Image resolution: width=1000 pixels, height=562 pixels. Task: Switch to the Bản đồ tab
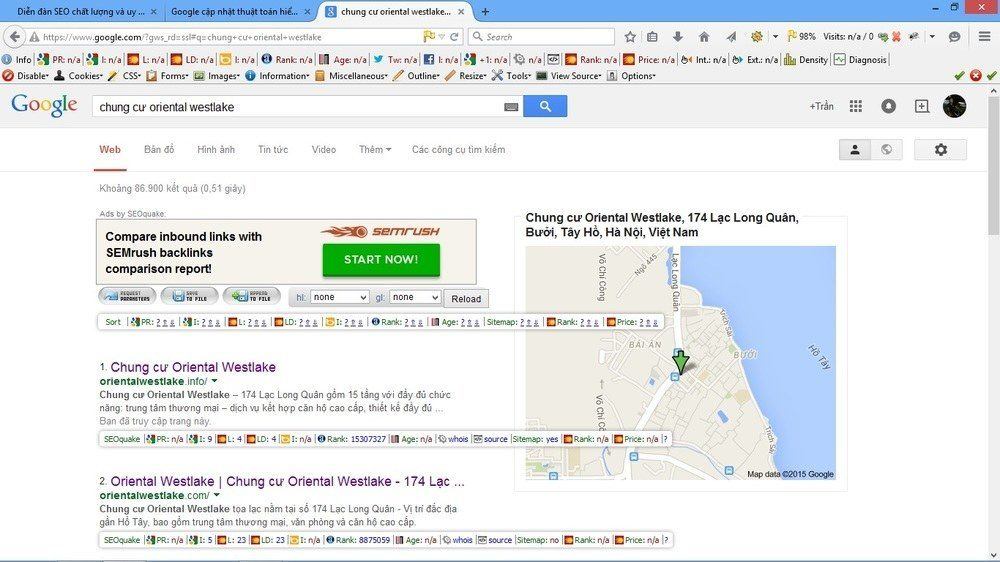coord(159,149)
